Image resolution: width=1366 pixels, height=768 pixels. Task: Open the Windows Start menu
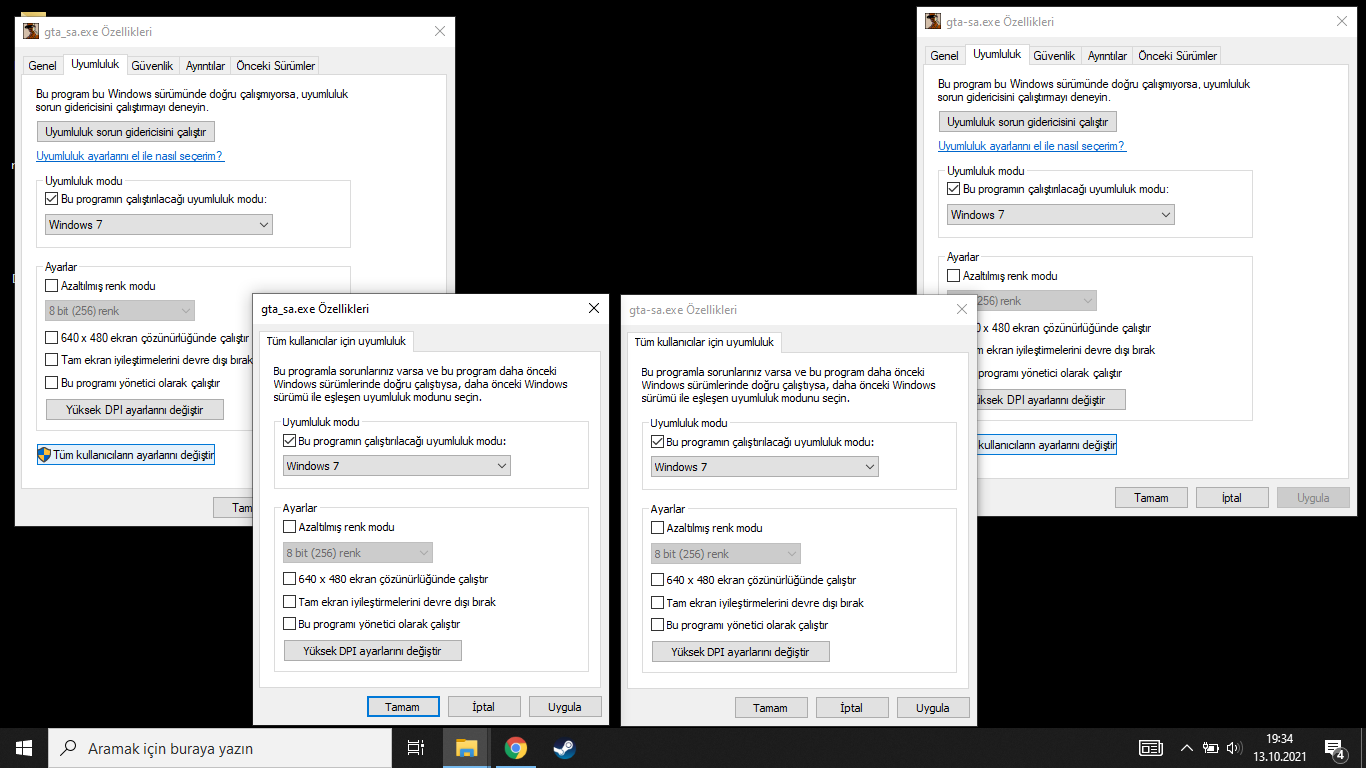pos(24,748)
